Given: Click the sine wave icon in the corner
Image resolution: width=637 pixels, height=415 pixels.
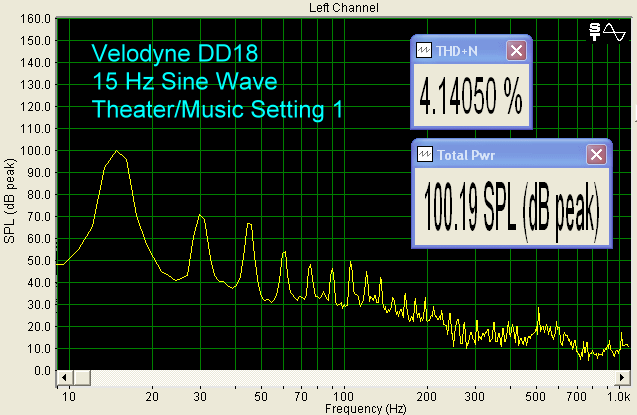Looking at the screenshot, I should 614,31.
